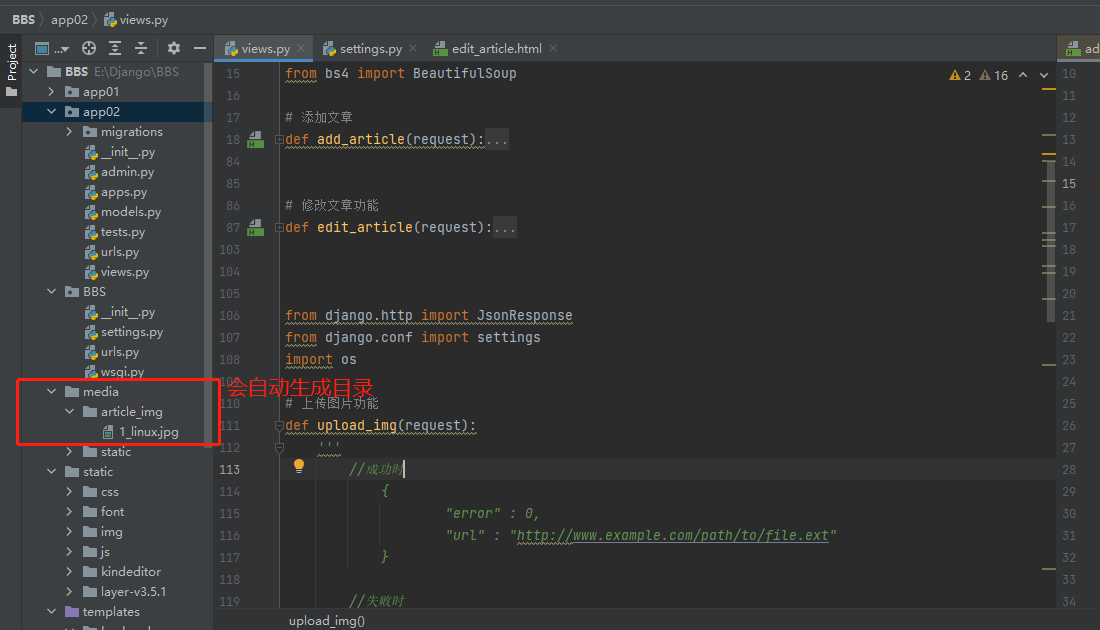Go to next highlighted error arrow
The height and width of the screenshot is (630, 1100).
tap(1044, 75)
